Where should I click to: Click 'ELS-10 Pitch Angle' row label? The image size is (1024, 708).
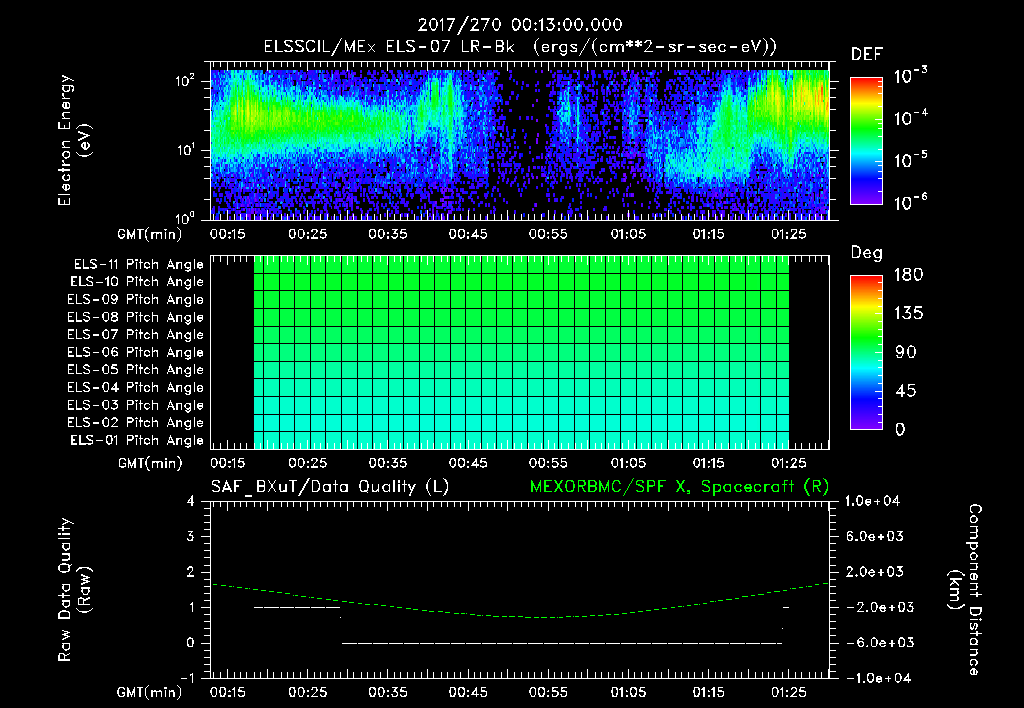pyautogui.click(x=137, y=282)
